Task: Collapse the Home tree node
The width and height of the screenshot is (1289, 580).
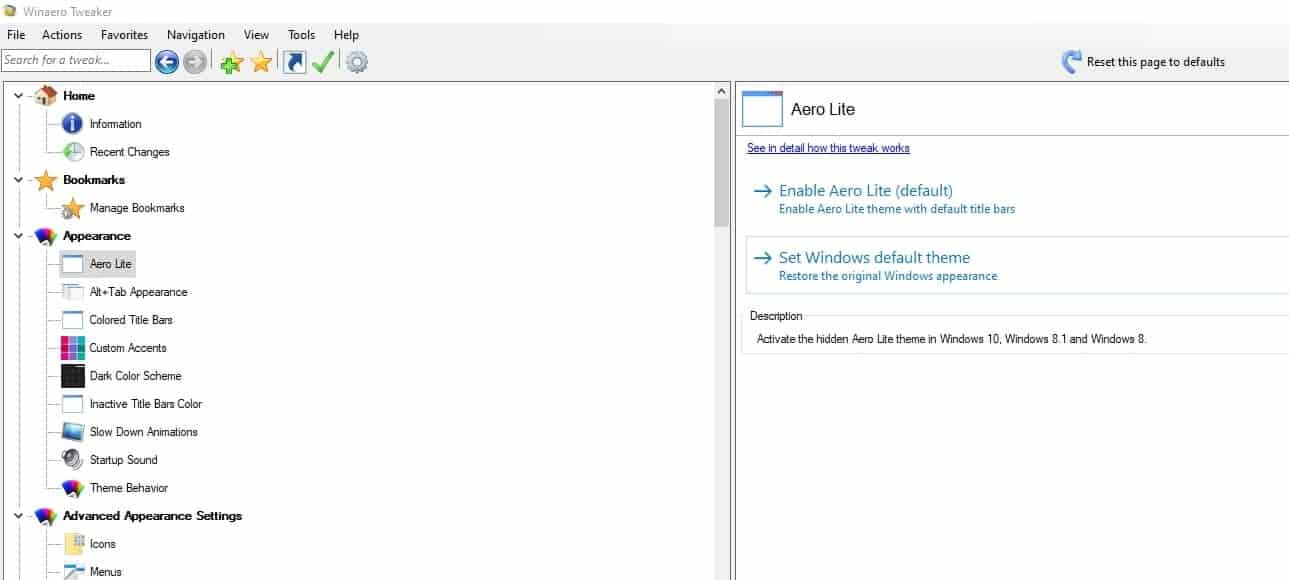Action: click(x=18, y=96)
